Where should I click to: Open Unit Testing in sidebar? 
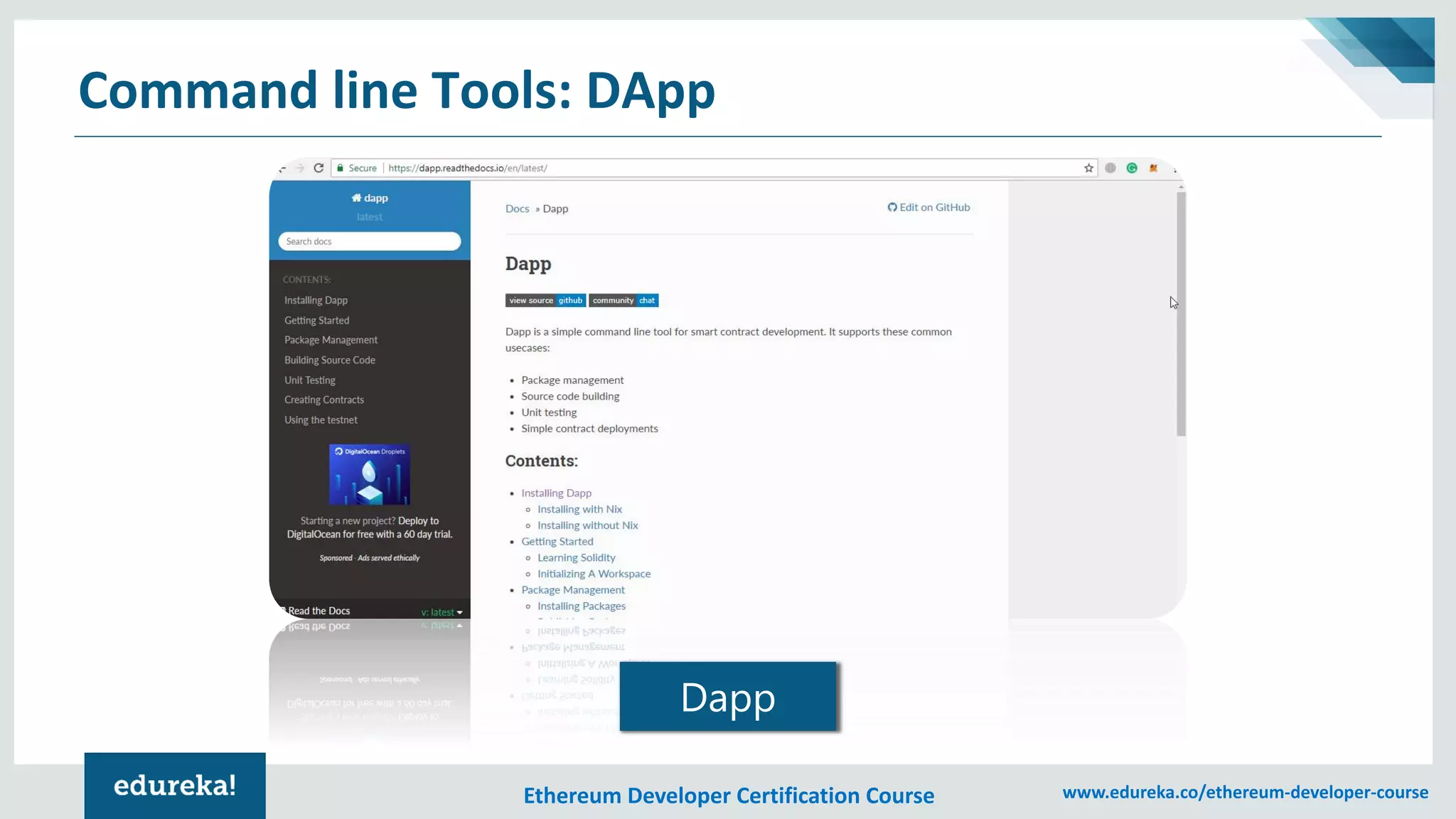coord(310,380)
